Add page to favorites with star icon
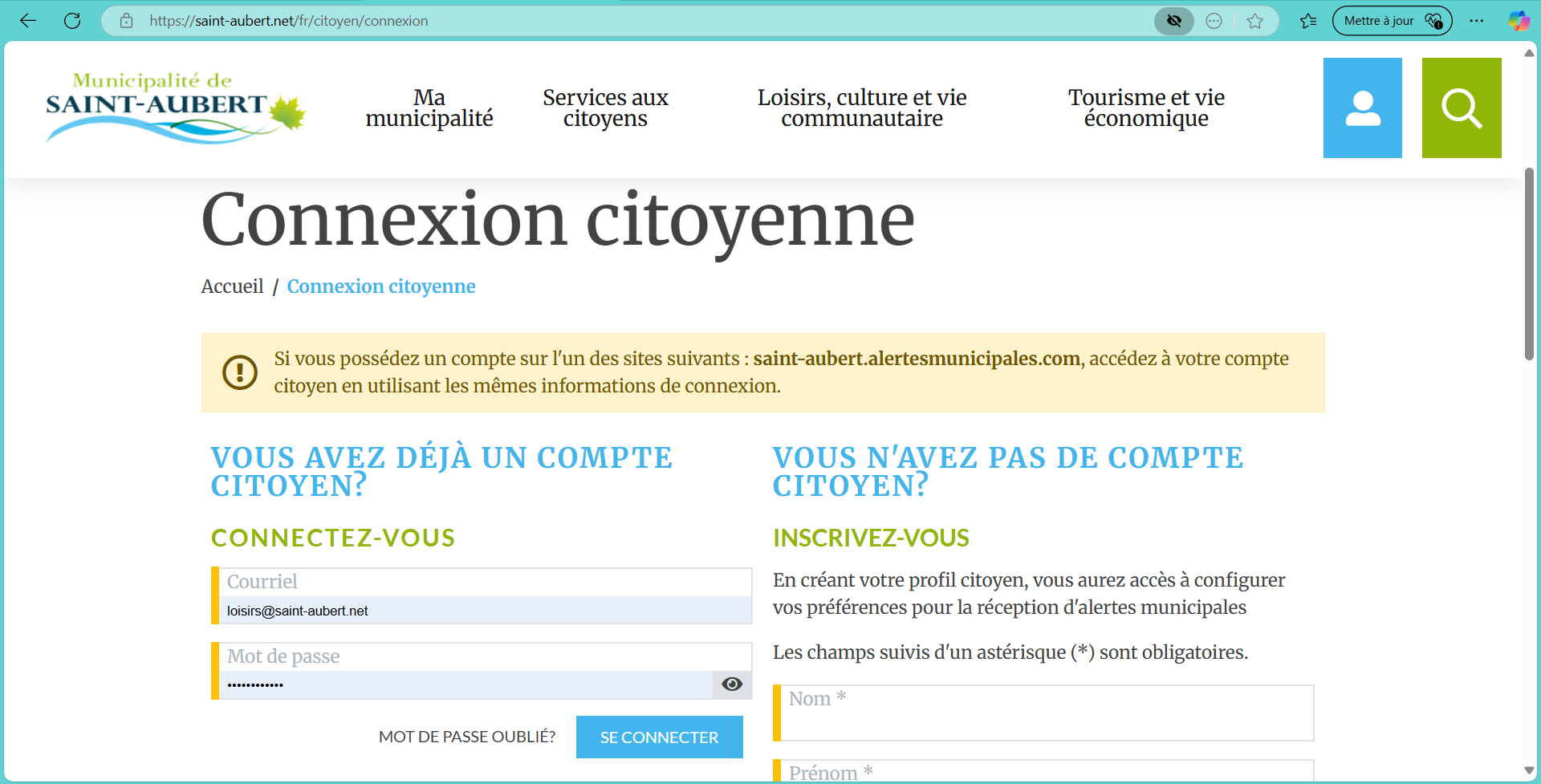This screenshot has height=784, width=1541. (1255, 21)
